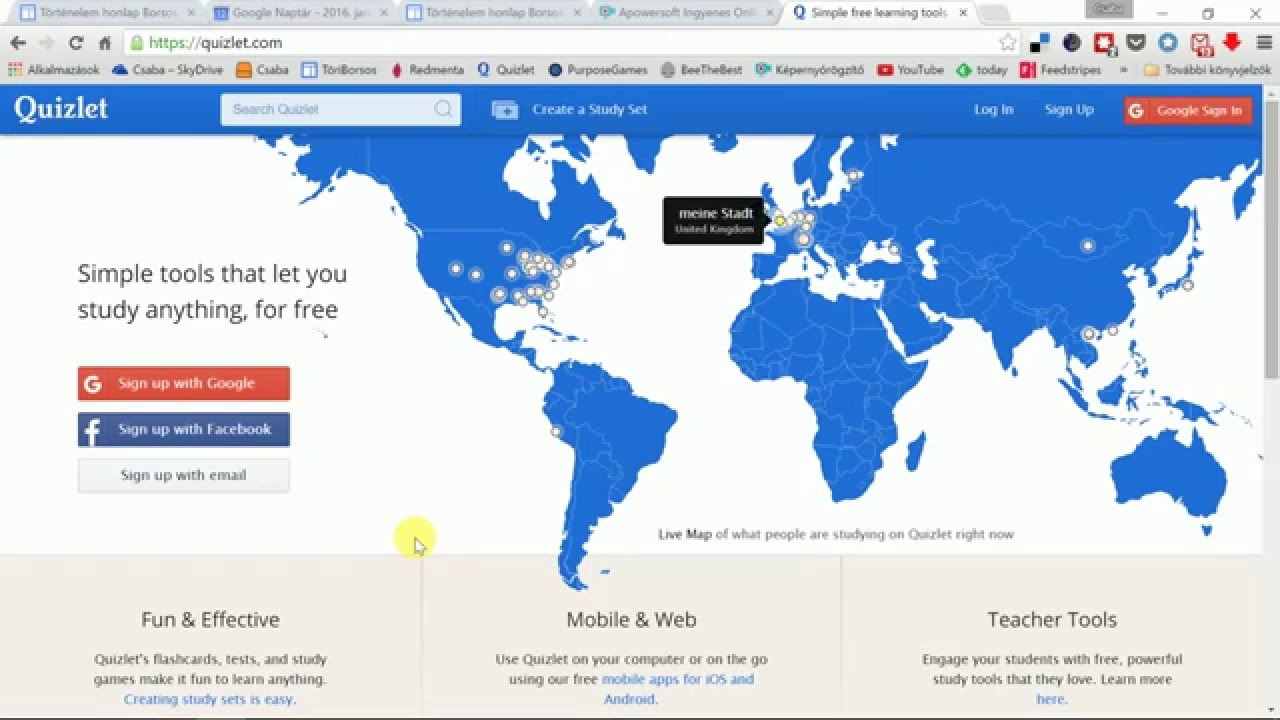Reload the page with the refresh icon
1280x720 pixels.
(x=75, y=43)
